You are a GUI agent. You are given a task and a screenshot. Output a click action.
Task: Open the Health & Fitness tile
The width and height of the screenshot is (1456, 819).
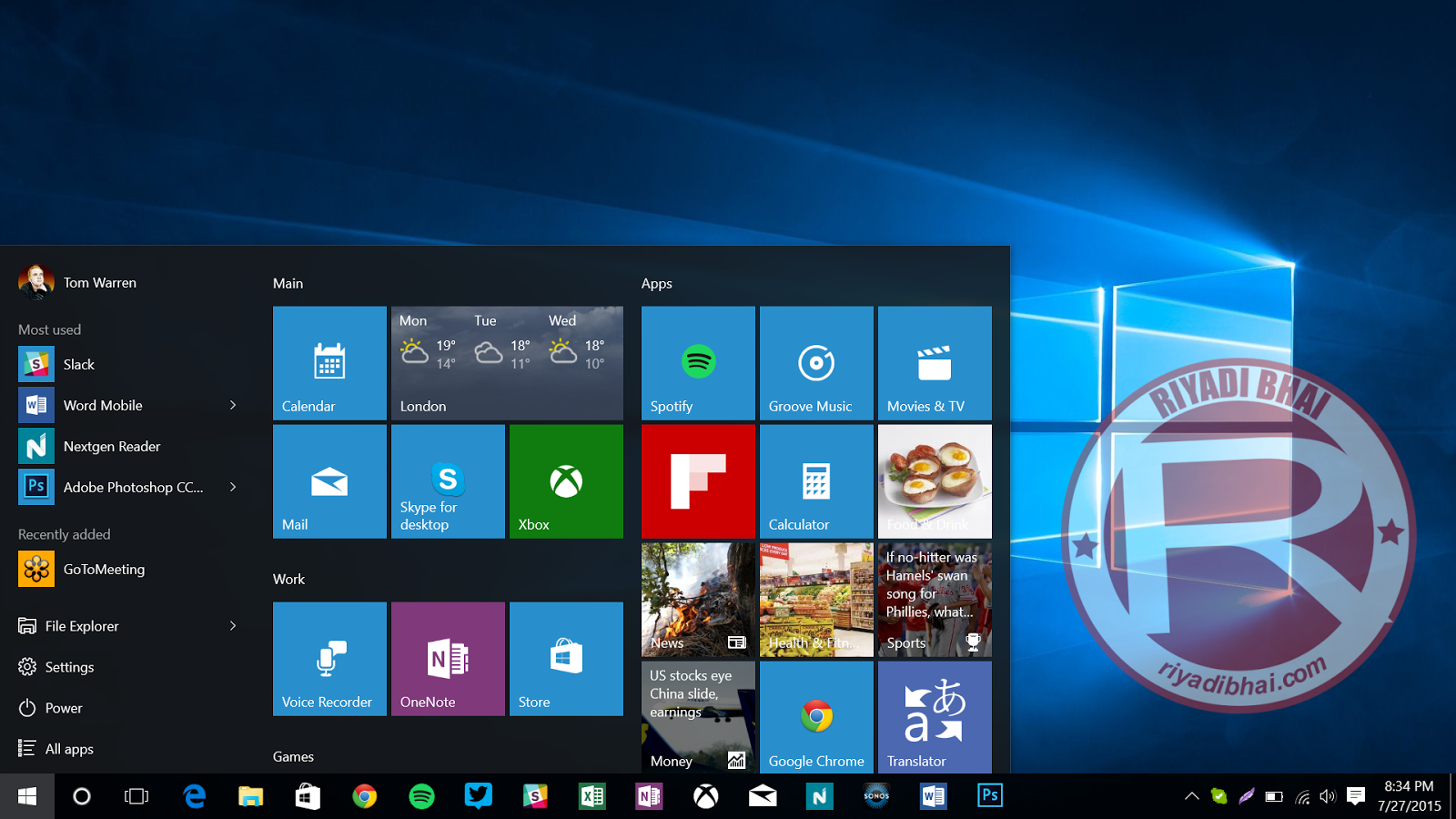pos(816,600)
